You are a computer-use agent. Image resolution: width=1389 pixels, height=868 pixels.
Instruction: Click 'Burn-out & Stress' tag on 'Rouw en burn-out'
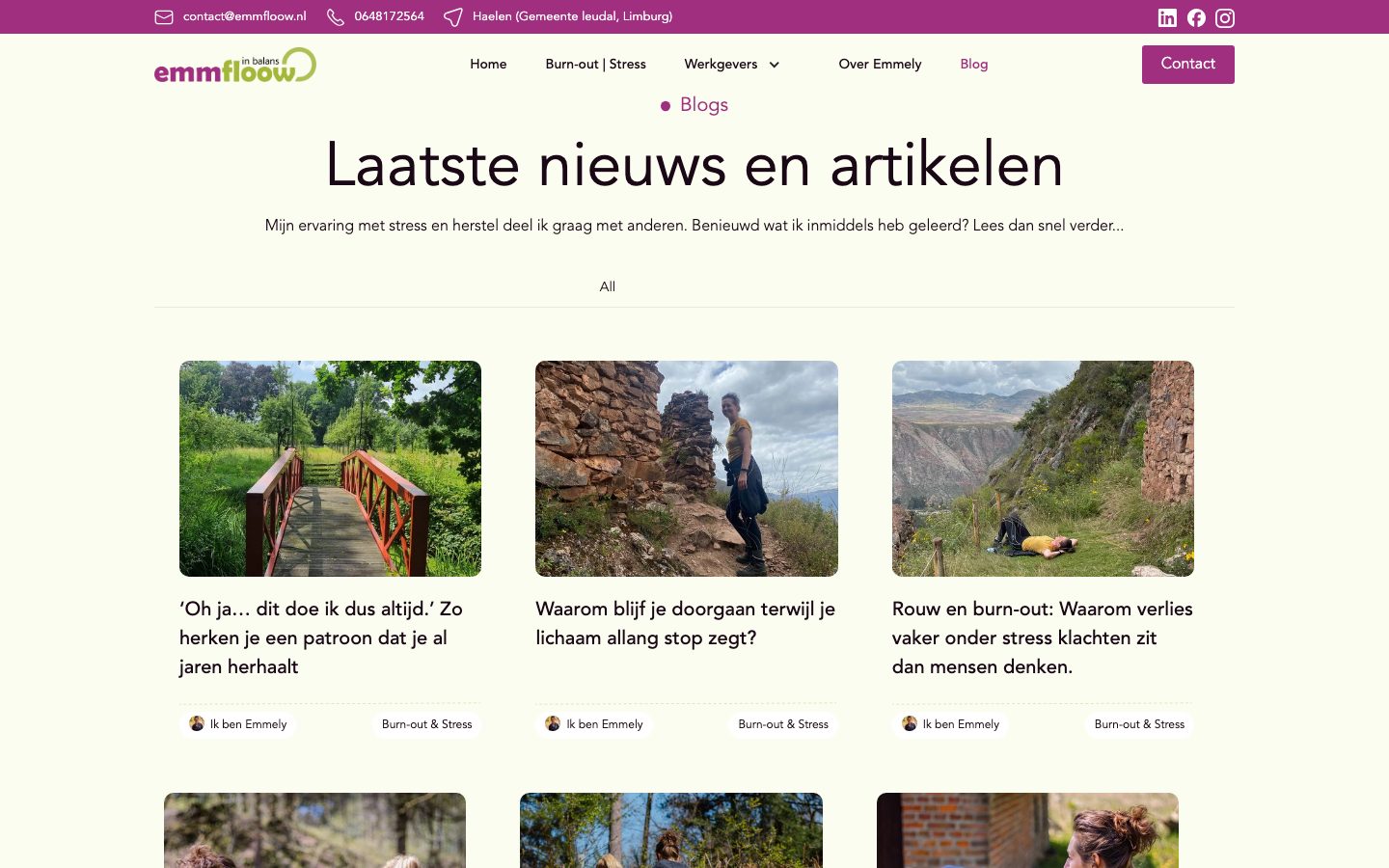pos(1139,724)
